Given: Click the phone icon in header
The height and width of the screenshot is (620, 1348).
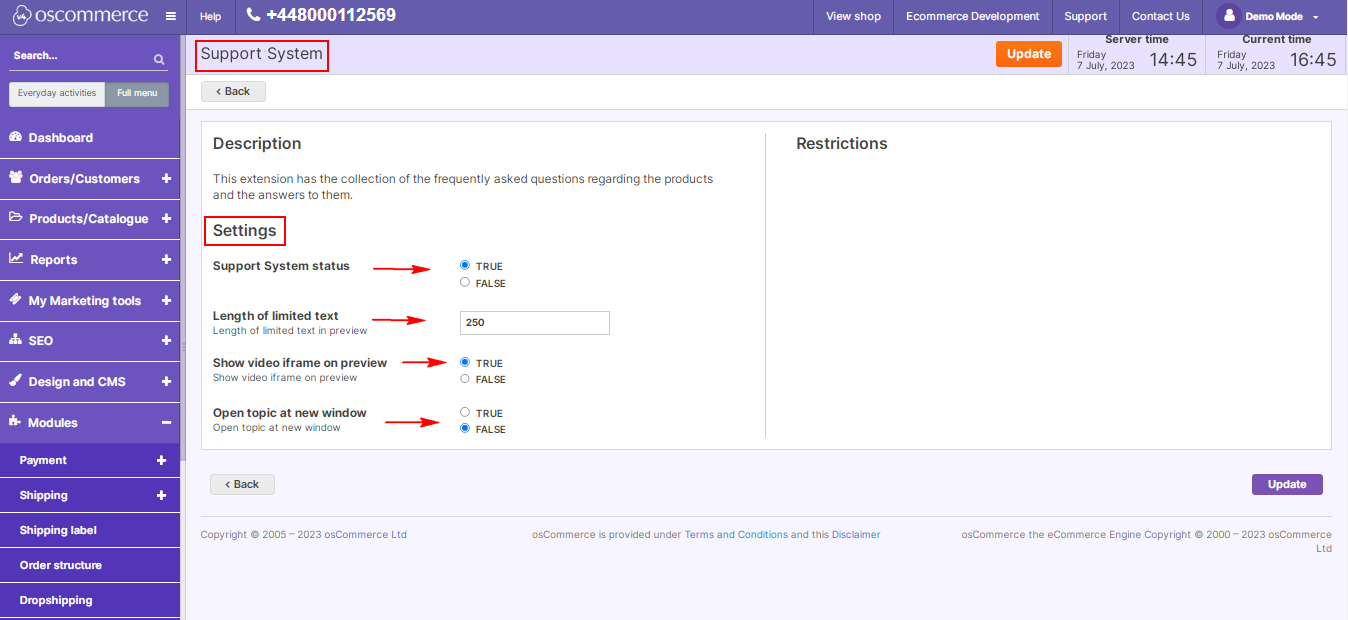Looking at the screenshot, I should pos(253,15).
